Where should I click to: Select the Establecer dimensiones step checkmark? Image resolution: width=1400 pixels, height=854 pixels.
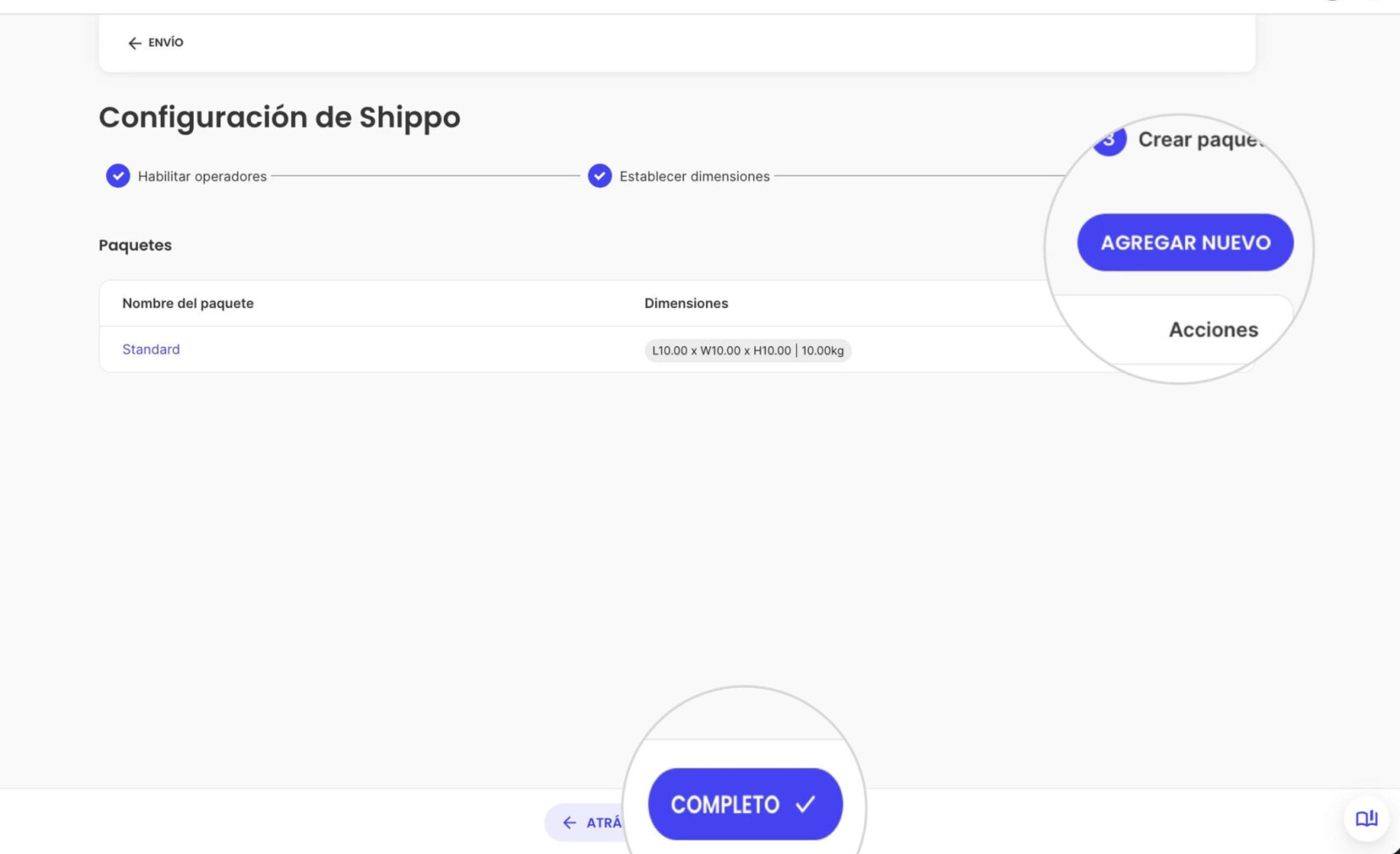coord(600,176)
